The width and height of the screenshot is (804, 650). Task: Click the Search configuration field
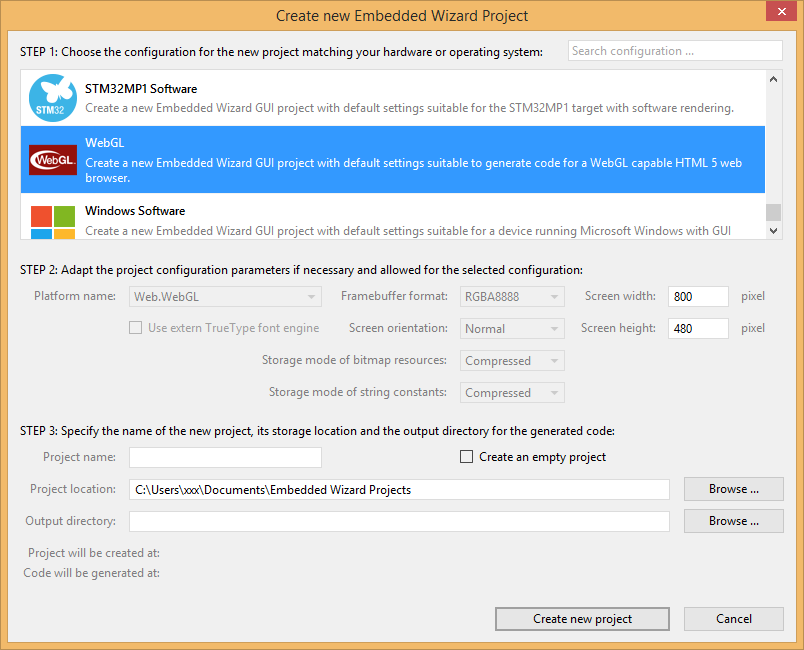(x=675, y=51)
